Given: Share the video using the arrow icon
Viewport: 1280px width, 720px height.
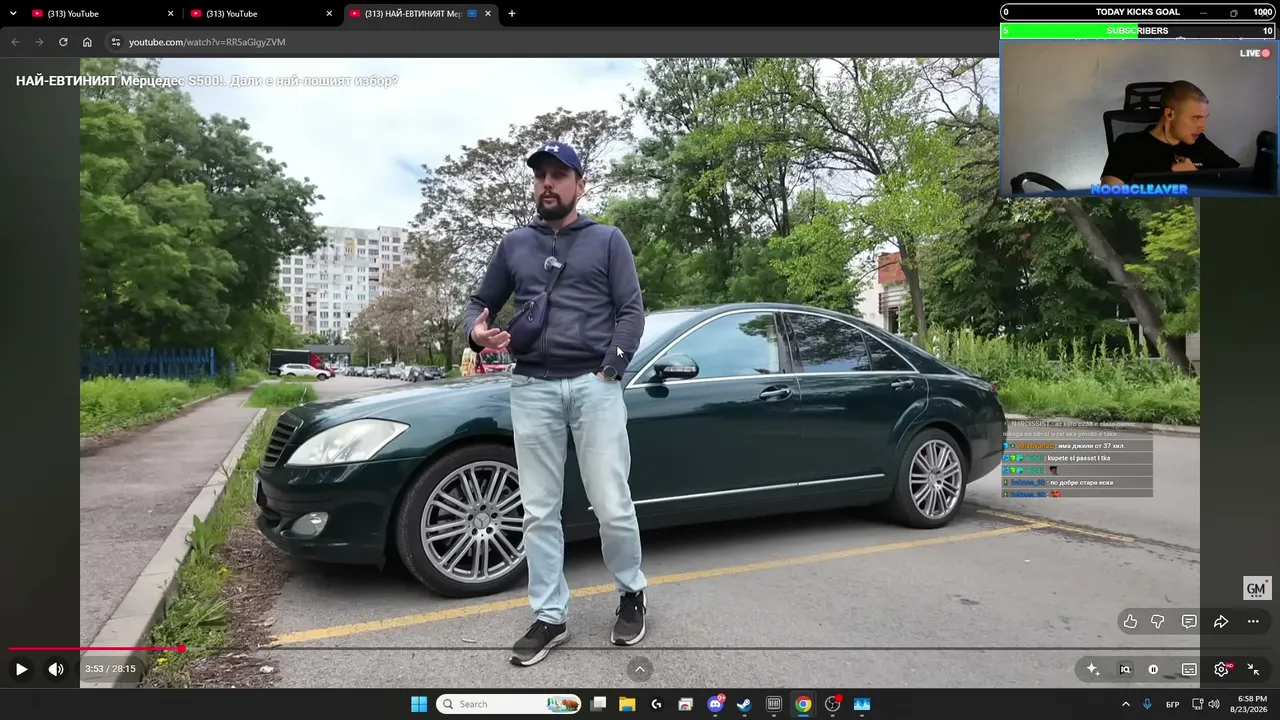Looking at the screenshot, I should tap(1221, 621).
